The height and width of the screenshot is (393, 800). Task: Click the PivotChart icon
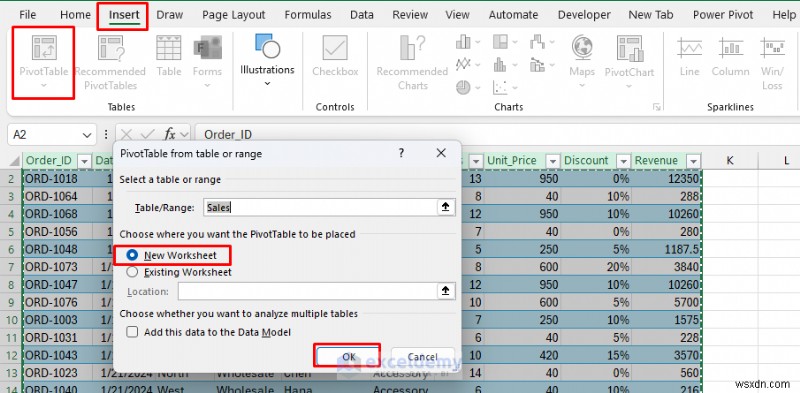coord(629,48)
